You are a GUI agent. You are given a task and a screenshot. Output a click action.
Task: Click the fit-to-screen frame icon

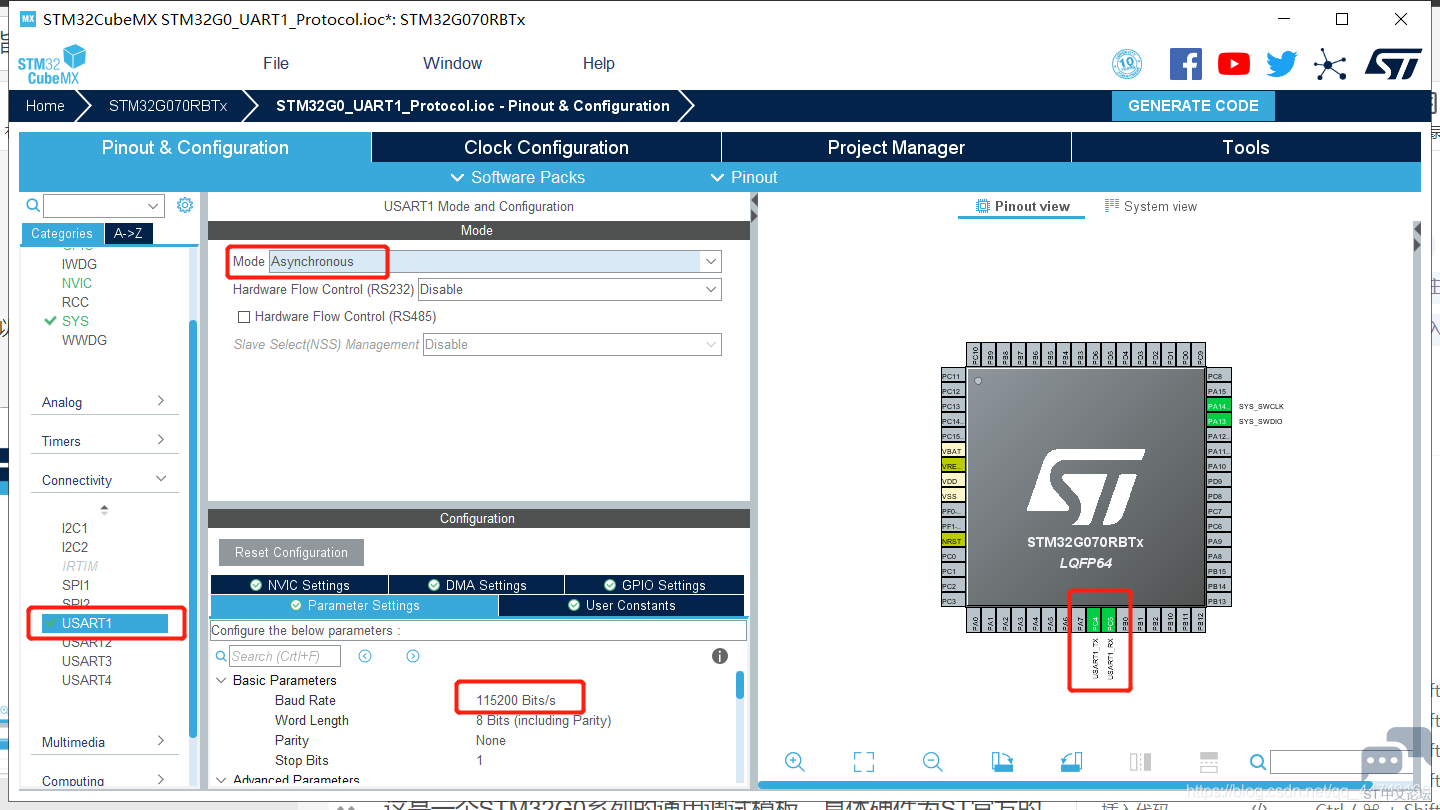(864, 762)
